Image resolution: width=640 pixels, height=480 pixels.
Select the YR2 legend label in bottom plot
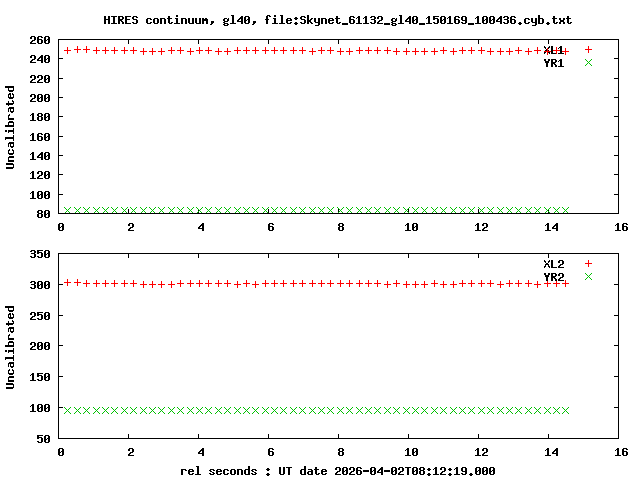click(553, 277)
